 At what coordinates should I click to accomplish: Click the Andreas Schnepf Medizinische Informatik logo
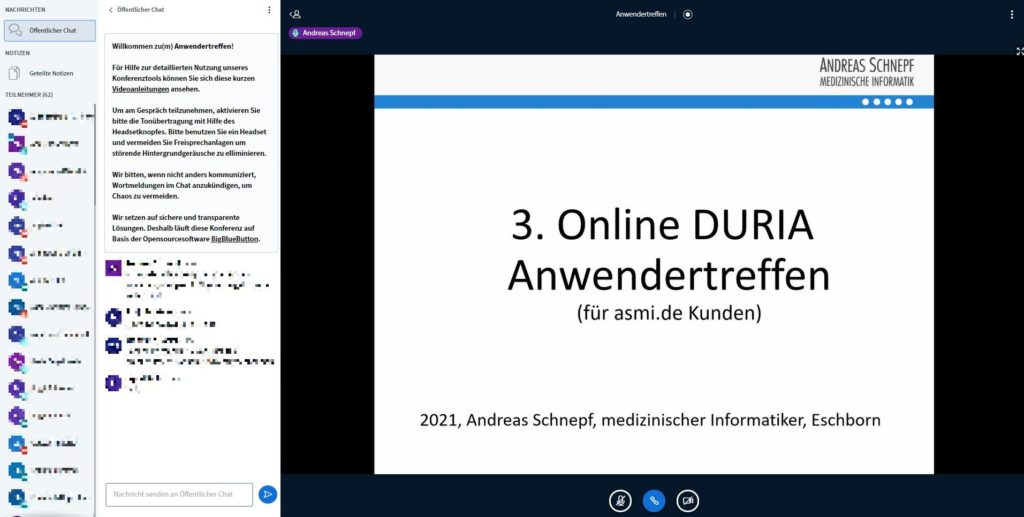867,72
